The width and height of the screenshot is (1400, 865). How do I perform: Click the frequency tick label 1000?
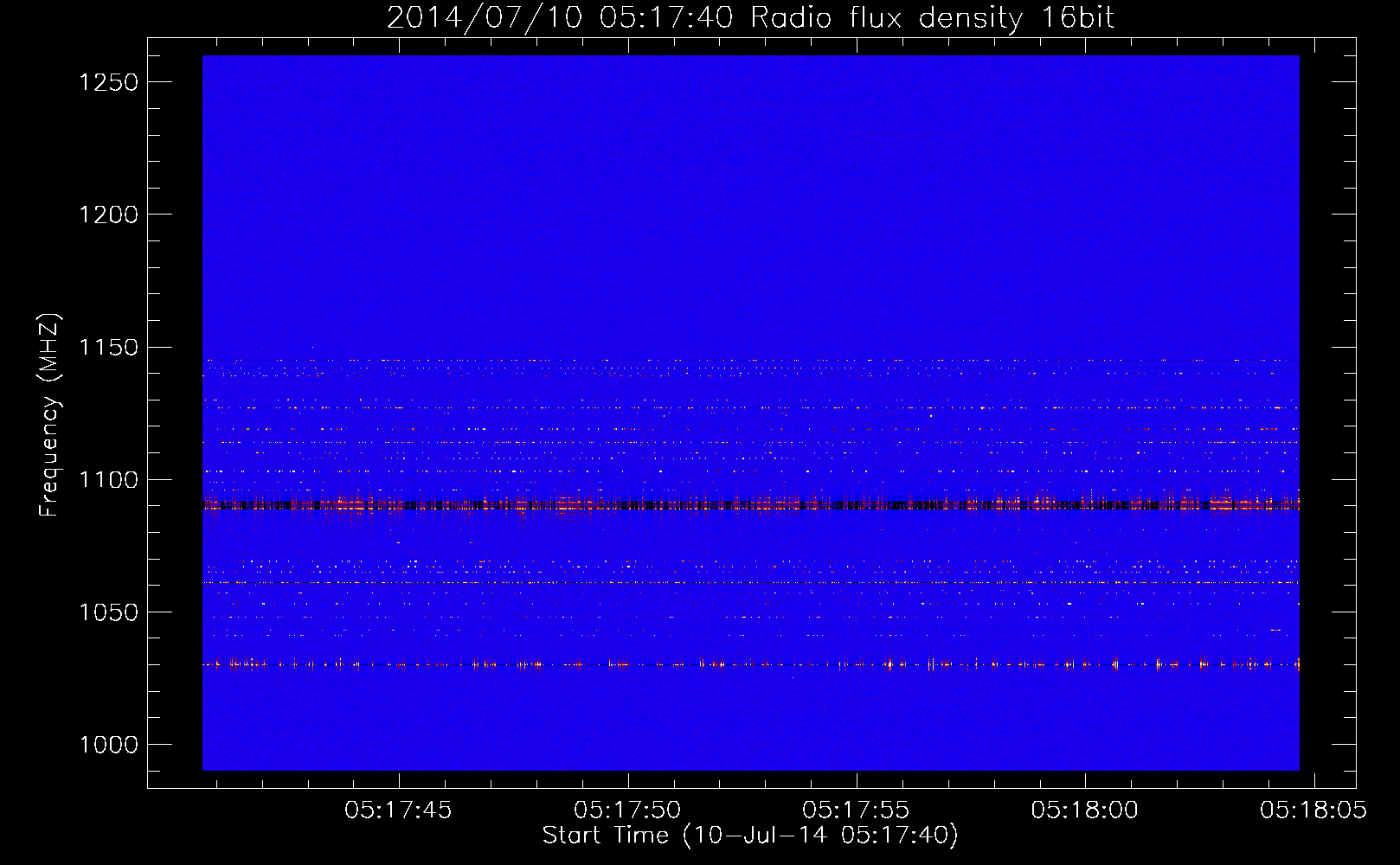tap(108, 745)
